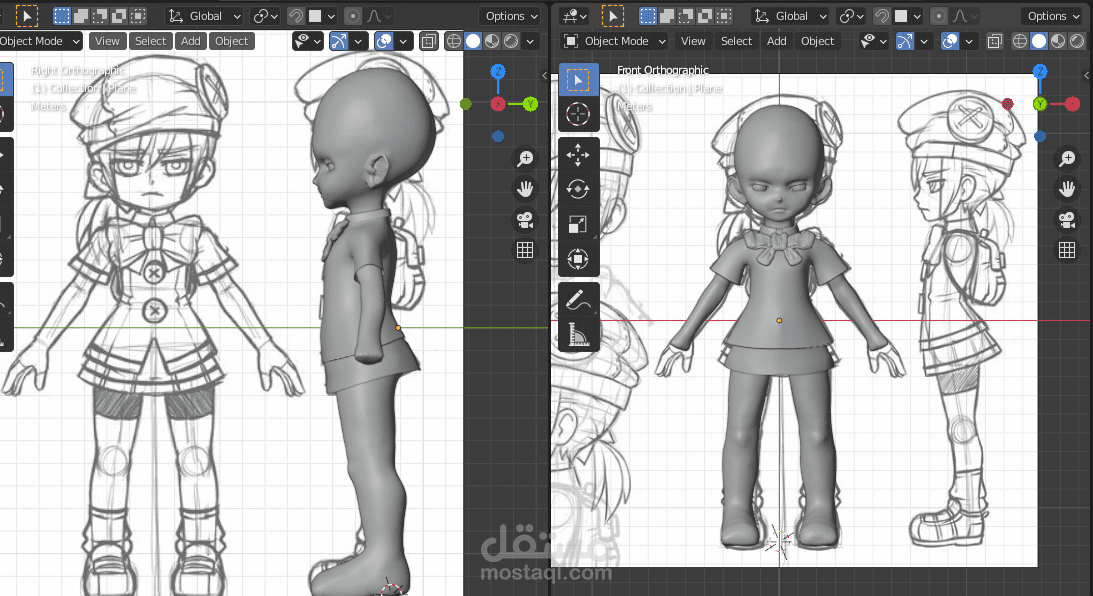This screenshot has width=1093, height=596.
Task: Select the Rotate tool in the front view toolbar
Action: 578,189
